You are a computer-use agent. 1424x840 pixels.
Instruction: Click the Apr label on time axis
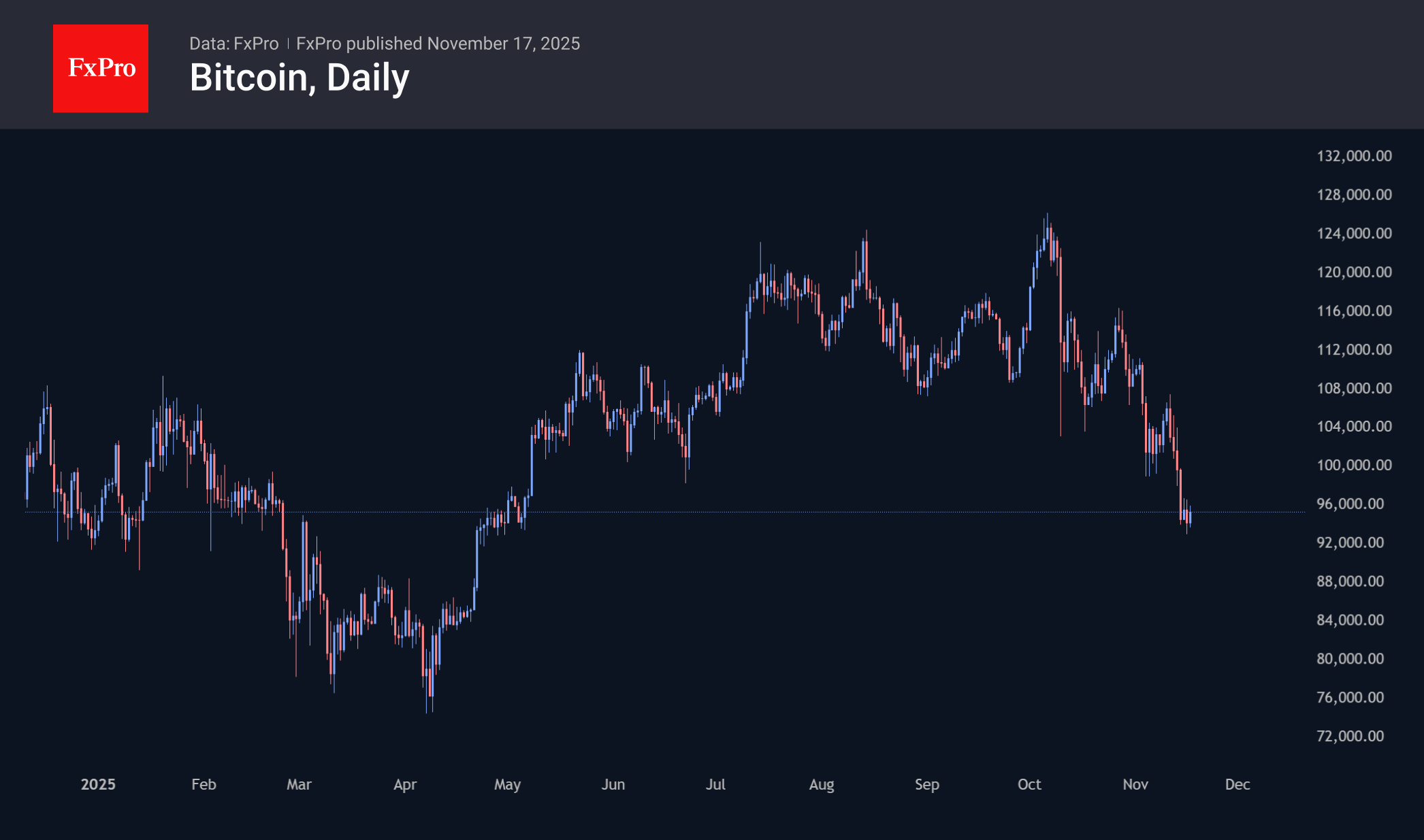tap(405, 784)
